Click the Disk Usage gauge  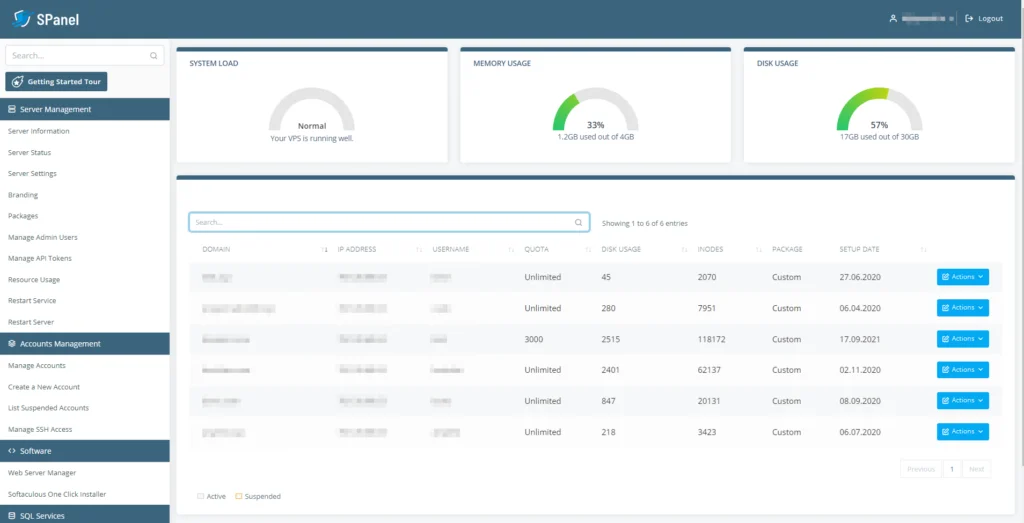879,110
